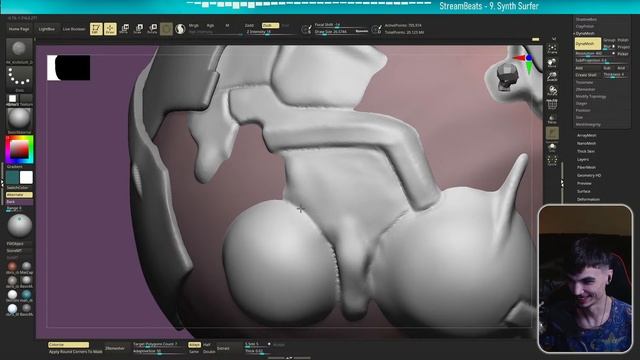640x360 pixels.
Task: Click the ZRemesher button in bottom shelf
Action: tap(115, 348)
